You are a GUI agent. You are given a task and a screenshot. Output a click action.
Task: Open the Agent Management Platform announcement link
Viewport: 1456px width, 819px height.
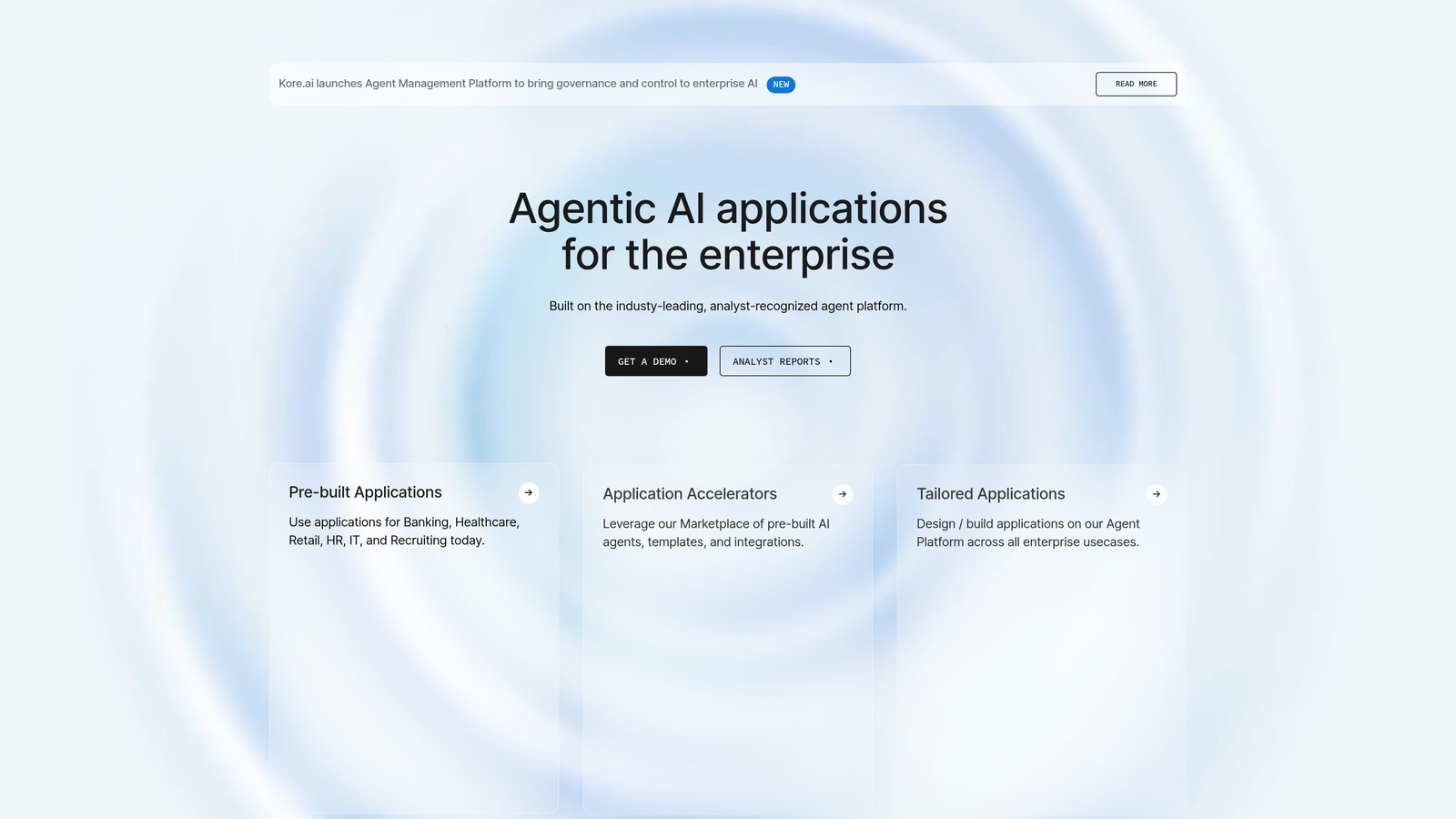click(x=519, y=83)
